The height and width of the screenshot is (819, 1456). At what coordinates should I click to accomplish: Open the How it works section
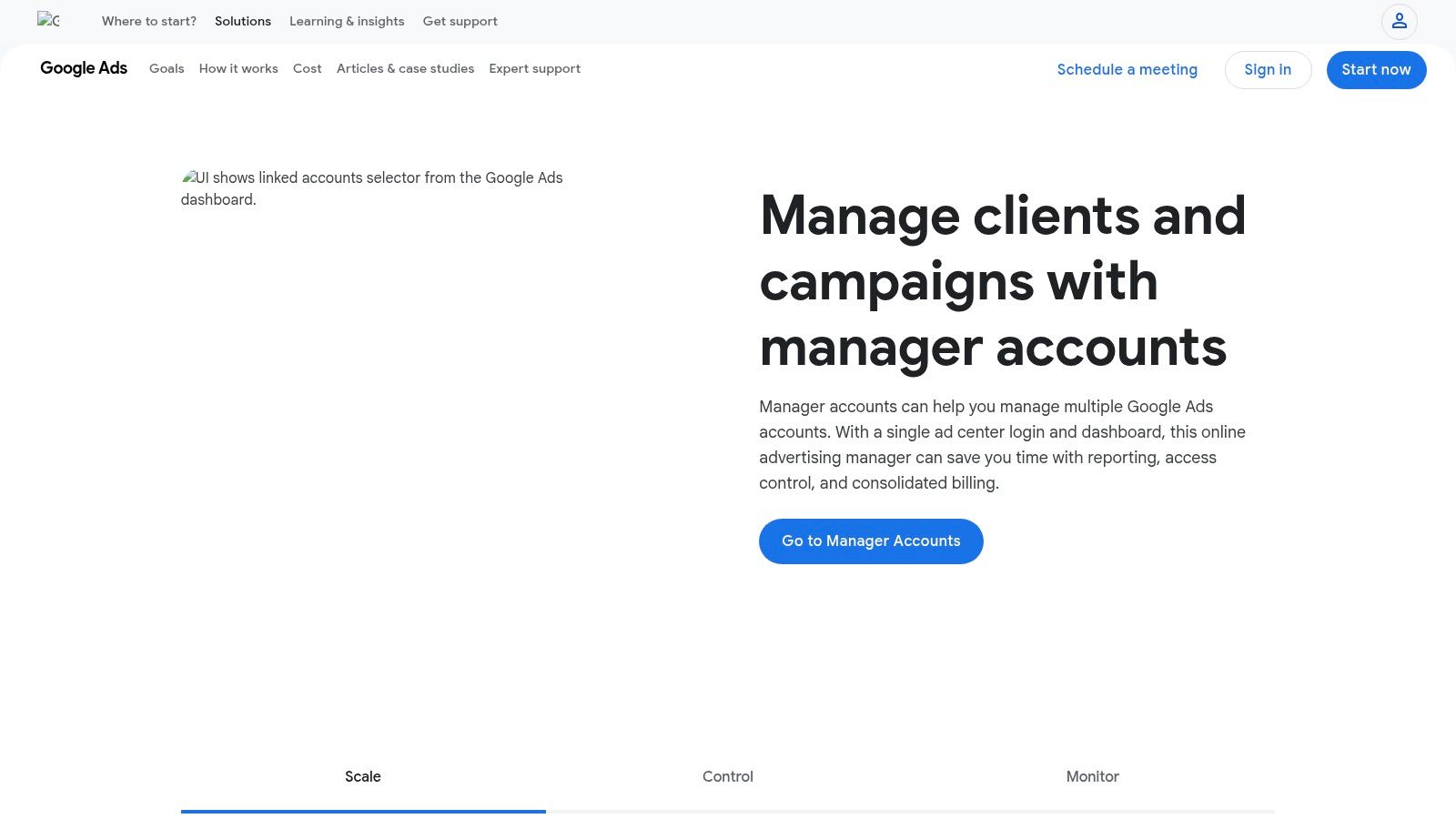point(238,68)
